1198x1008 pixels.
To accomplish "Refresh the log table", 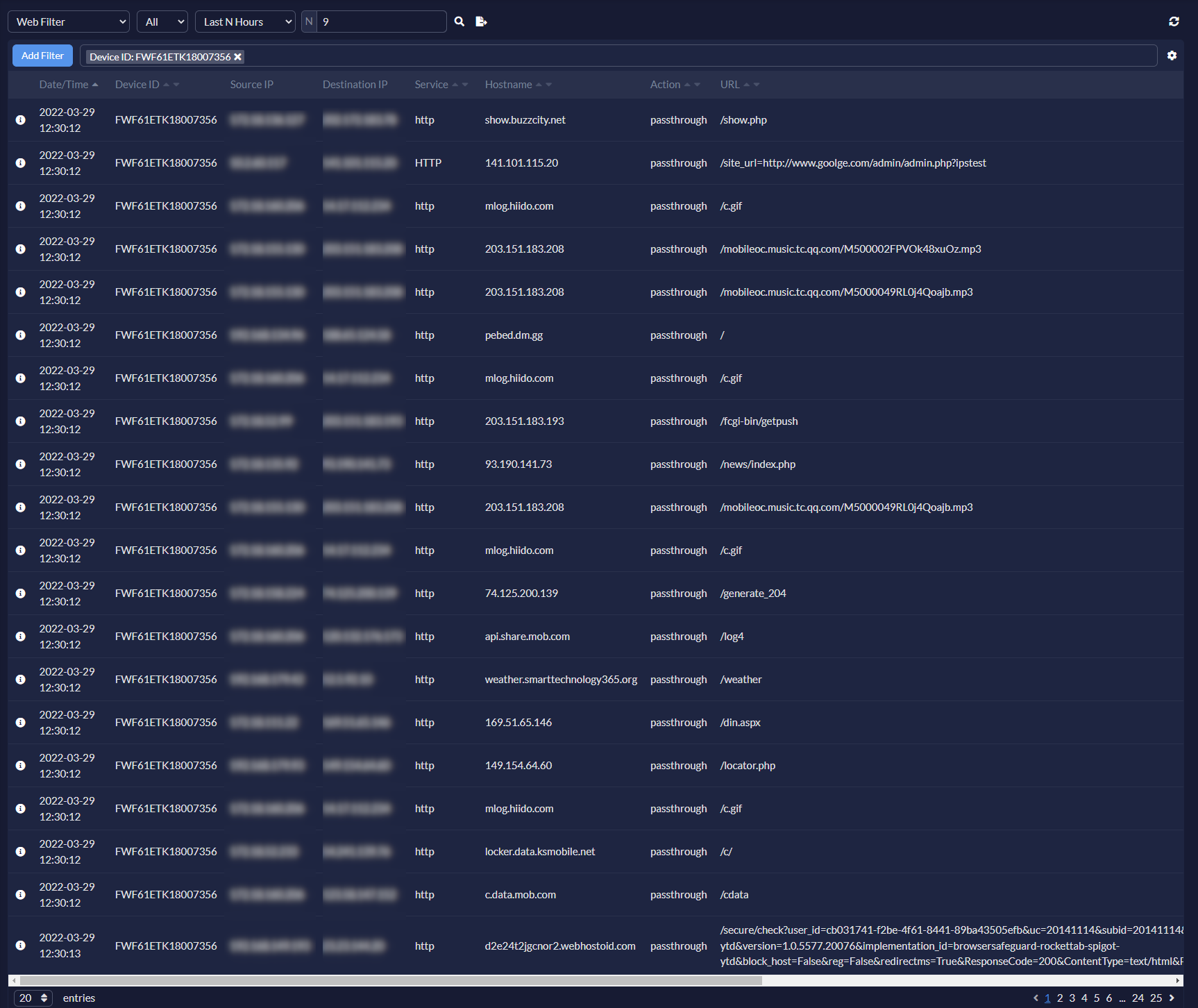I will (1174, 22).
